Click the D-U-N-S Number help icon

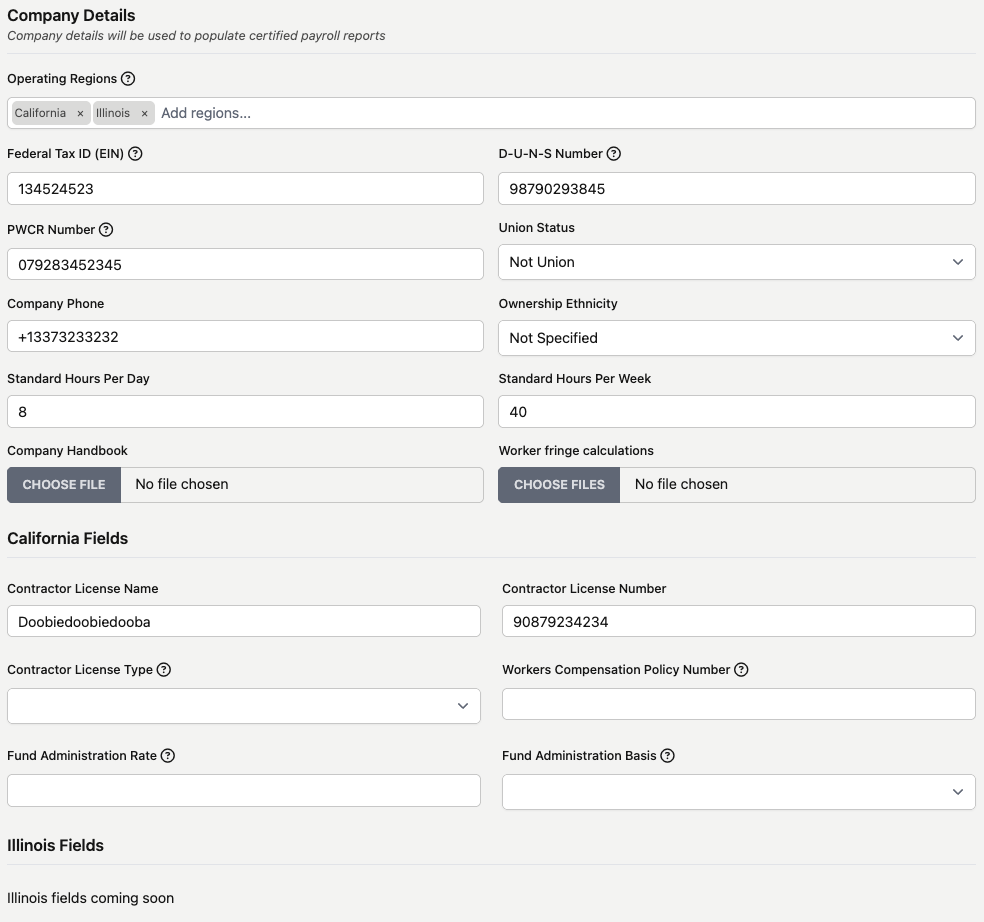(x=614, y=154)
